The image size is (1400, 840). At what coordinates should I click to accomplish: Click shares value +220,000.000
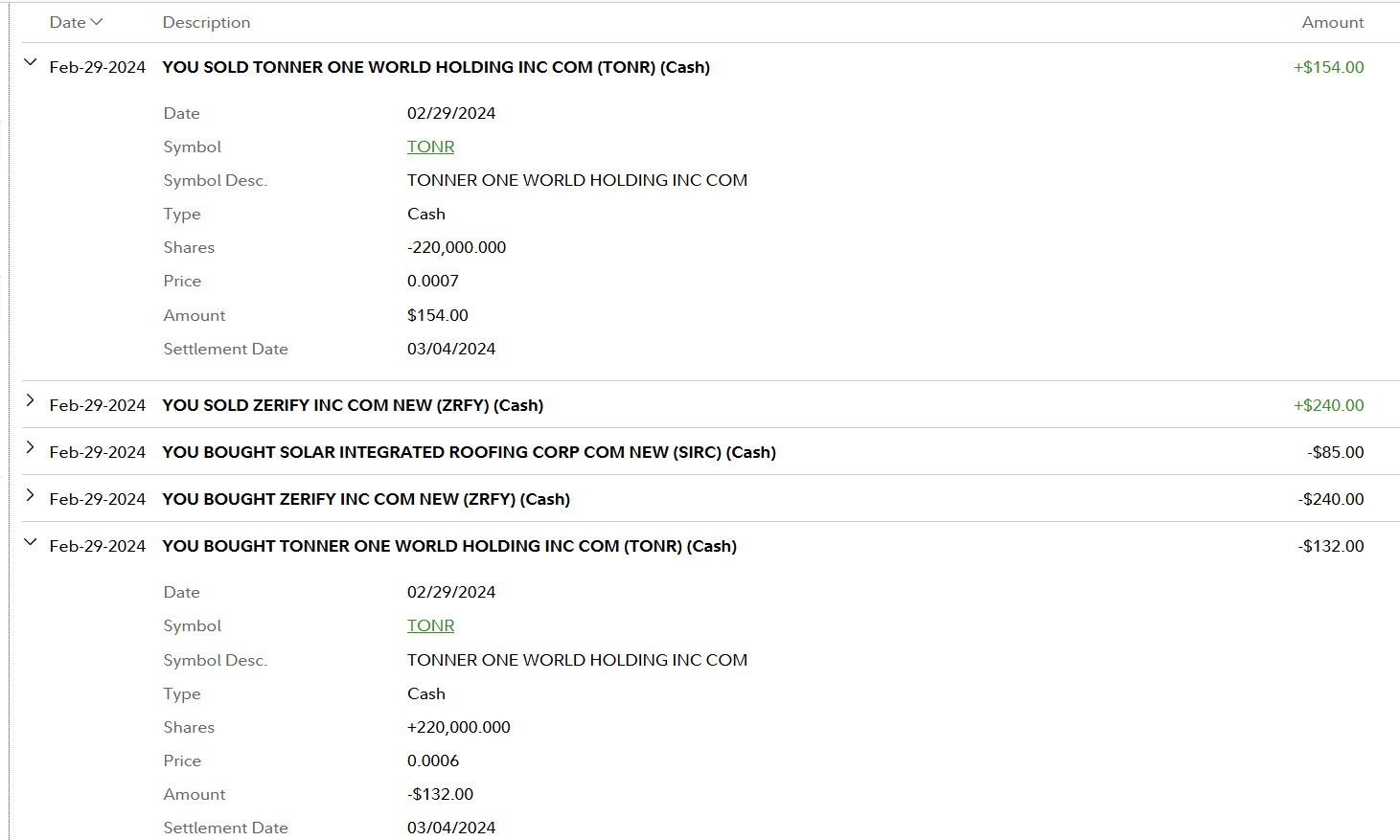[x=459, y=727]
